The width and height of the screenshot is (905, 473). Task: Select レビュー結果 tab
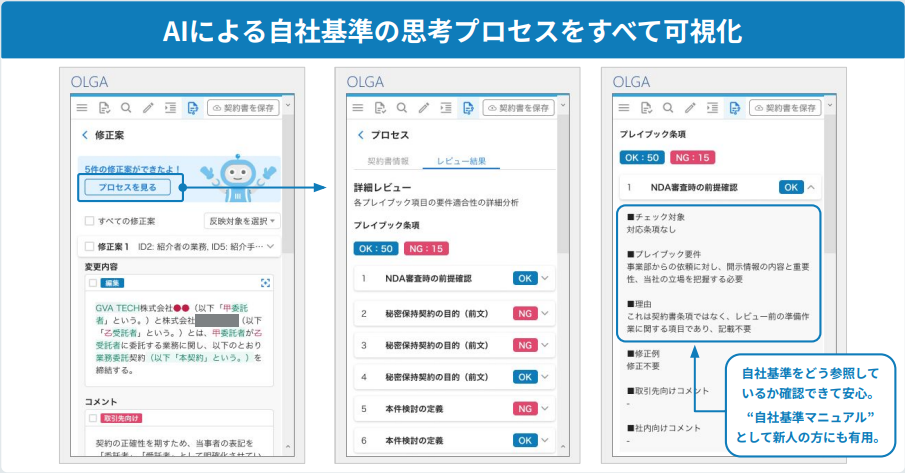point(461,161)
